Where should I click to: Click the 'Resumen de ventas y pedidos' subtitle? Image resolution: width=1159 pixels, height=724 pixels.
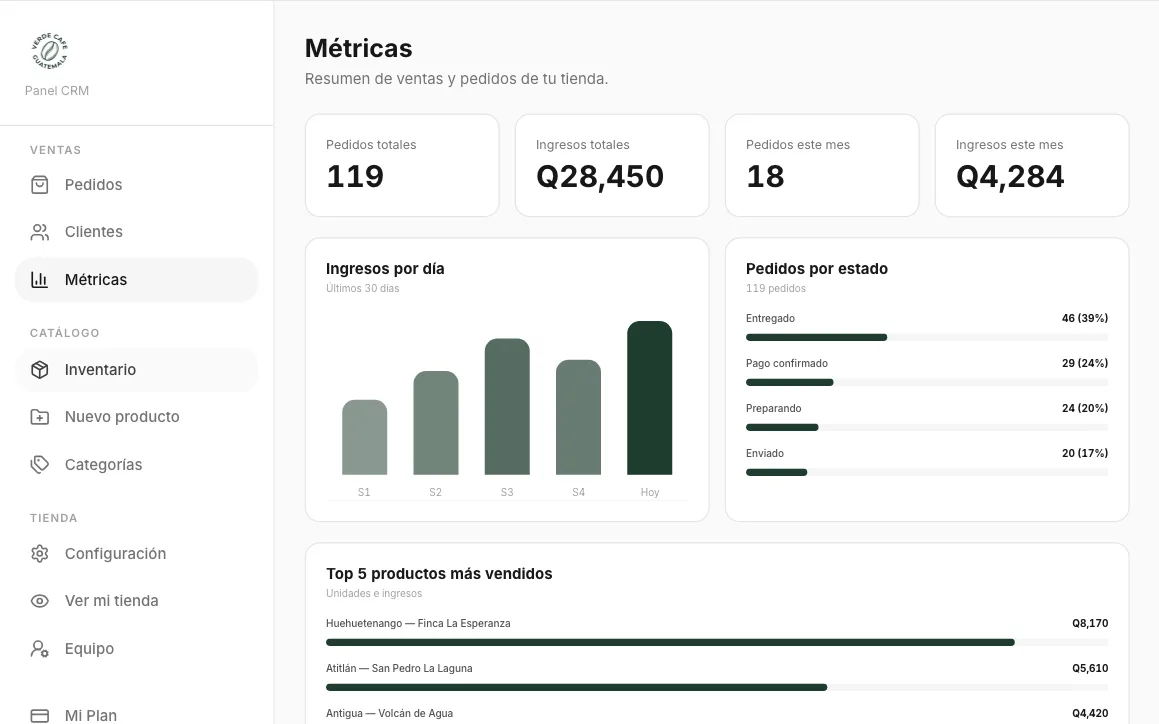(x=456, y=79)
